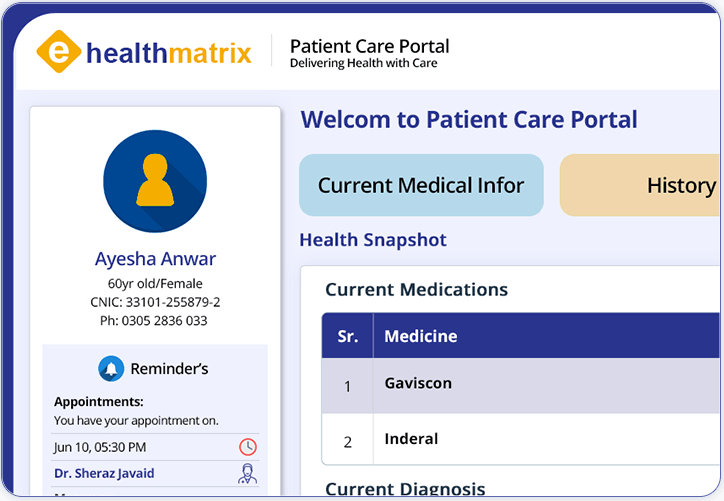The image size is (724, 501).
Task: Click the appointment clock icon
Action: pos(247,447)
